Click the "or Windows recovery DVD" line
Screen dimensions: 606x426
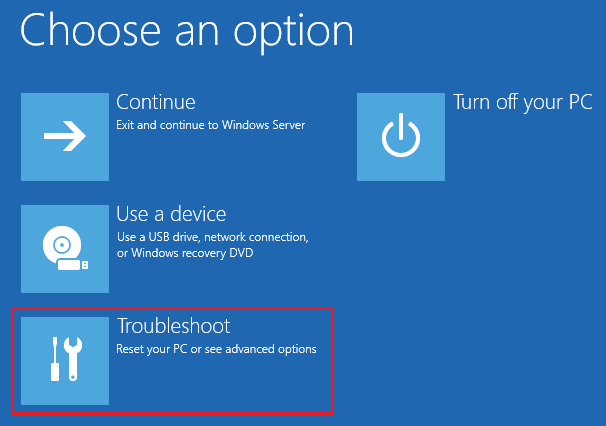tap(185, 253)
